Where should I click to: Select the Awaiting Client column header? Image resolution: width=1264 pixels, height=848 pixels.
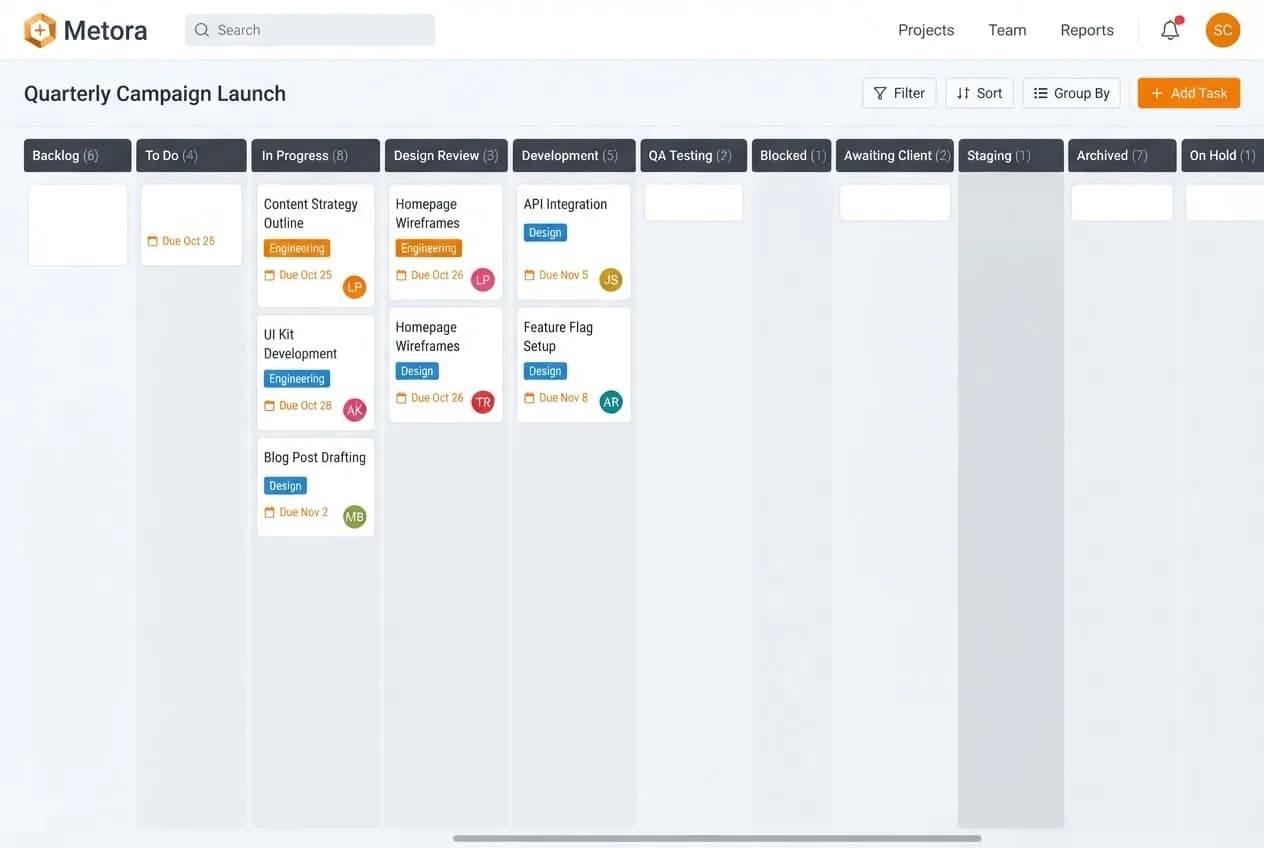click(895, 155)
